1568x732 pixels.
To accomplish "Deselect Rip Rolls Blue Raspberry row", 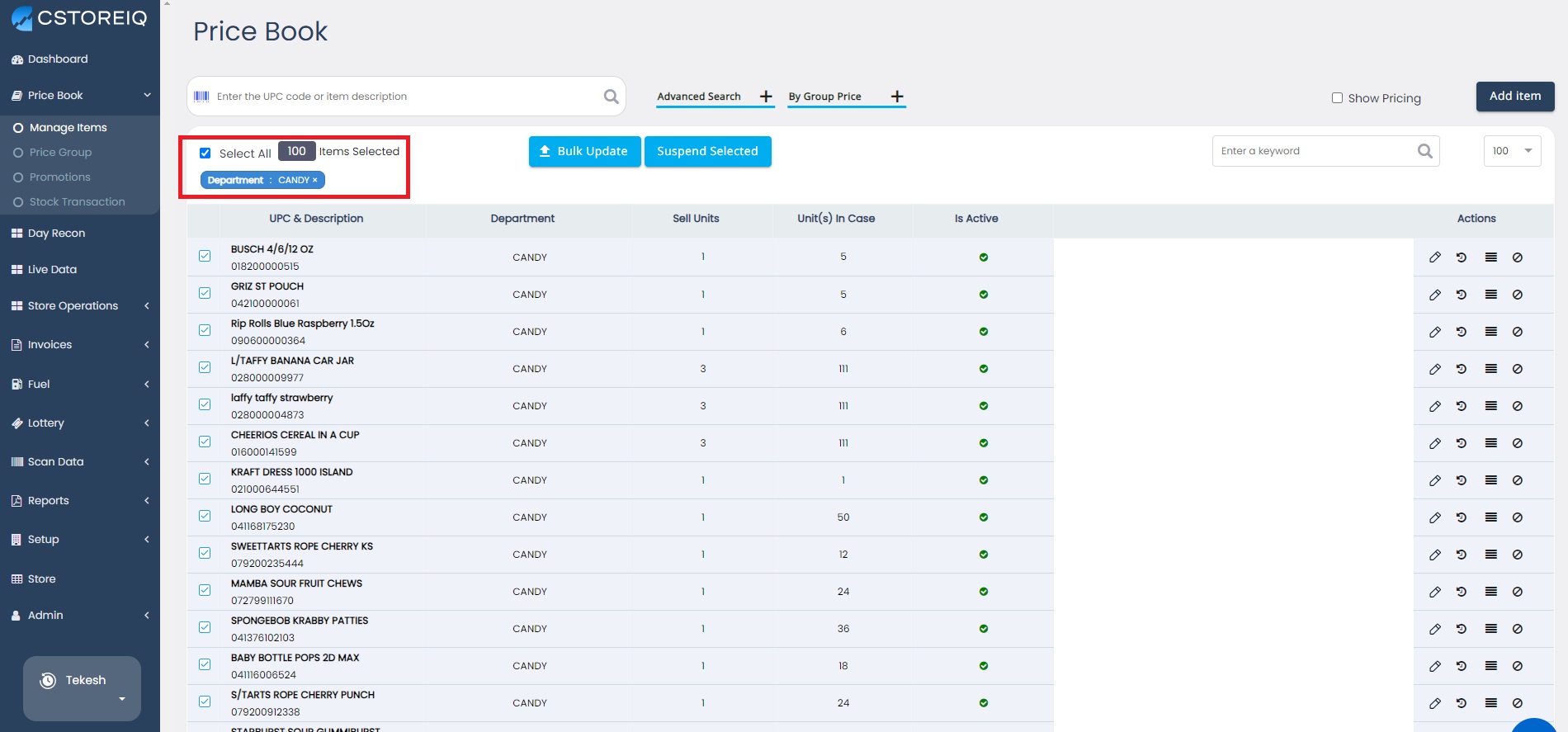I will click(205, 330).
